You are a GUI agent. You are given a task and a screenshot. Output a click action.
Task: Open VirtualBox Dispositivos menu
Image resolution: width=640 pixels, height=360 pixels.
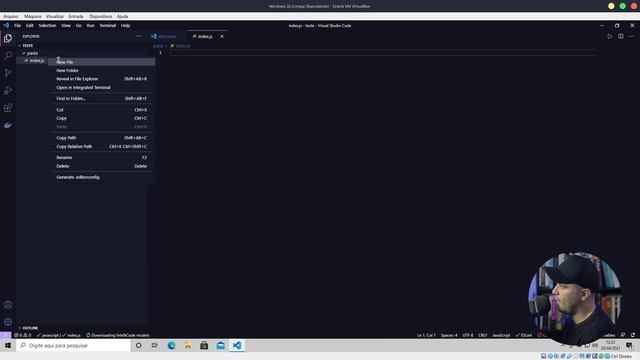coord(100,16)
